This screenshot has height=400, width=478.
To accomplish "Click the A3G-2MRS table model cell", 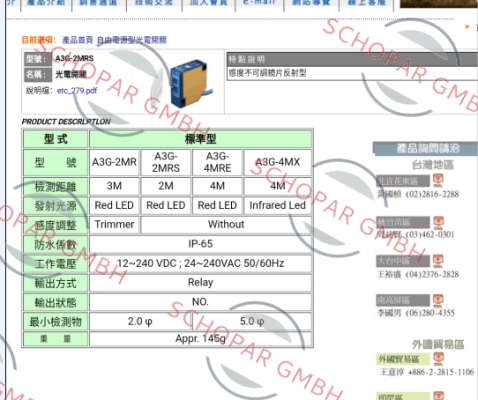I will [166, 162].
